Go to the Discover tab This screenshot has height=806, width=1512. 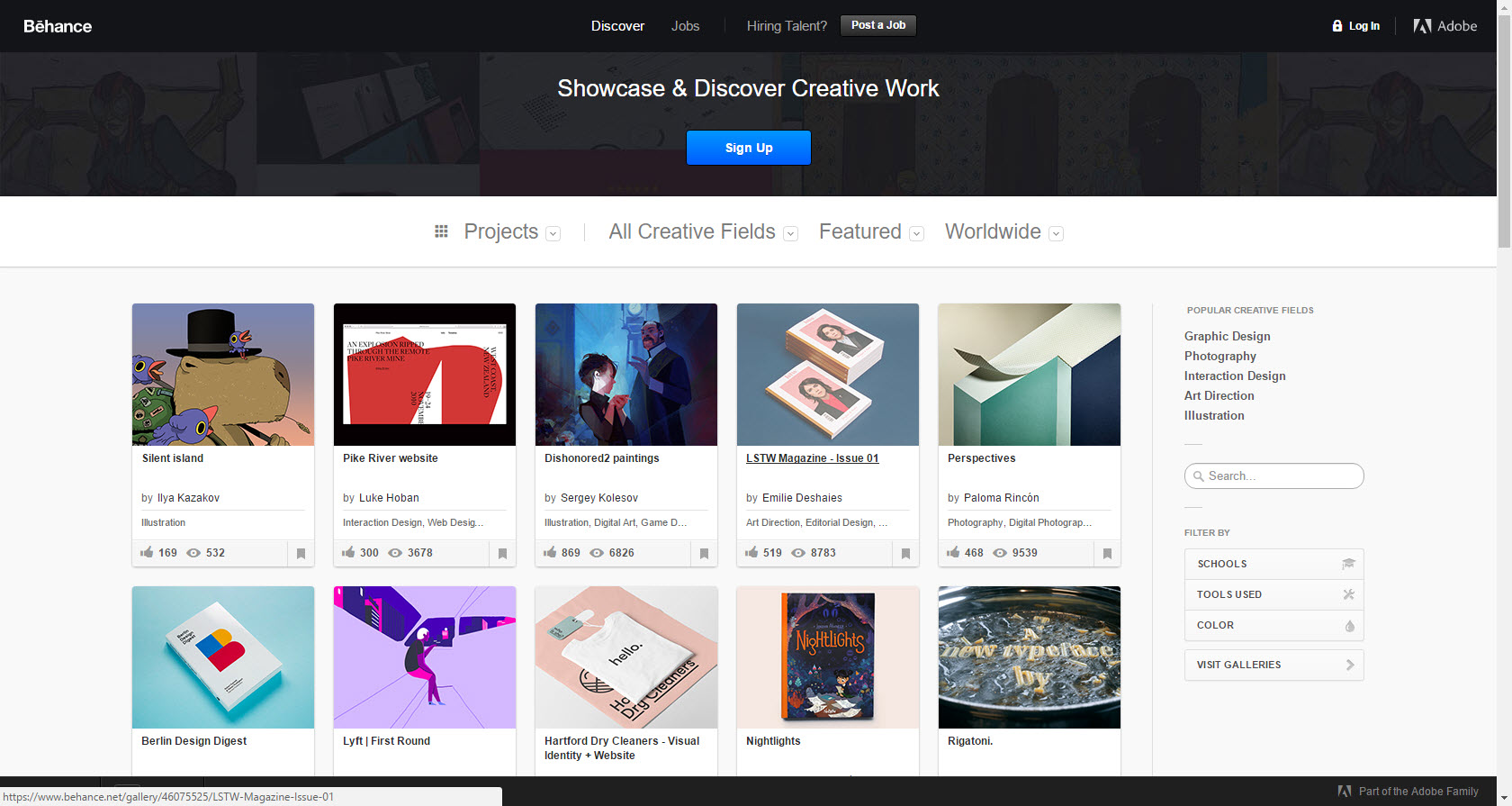point(617,26)
